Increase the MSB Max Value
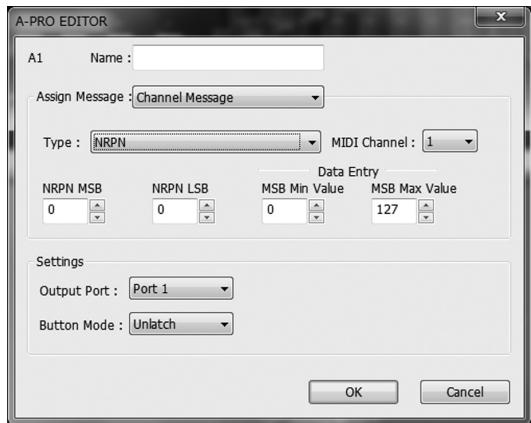 pyautogui.click(x=426, y=205)
